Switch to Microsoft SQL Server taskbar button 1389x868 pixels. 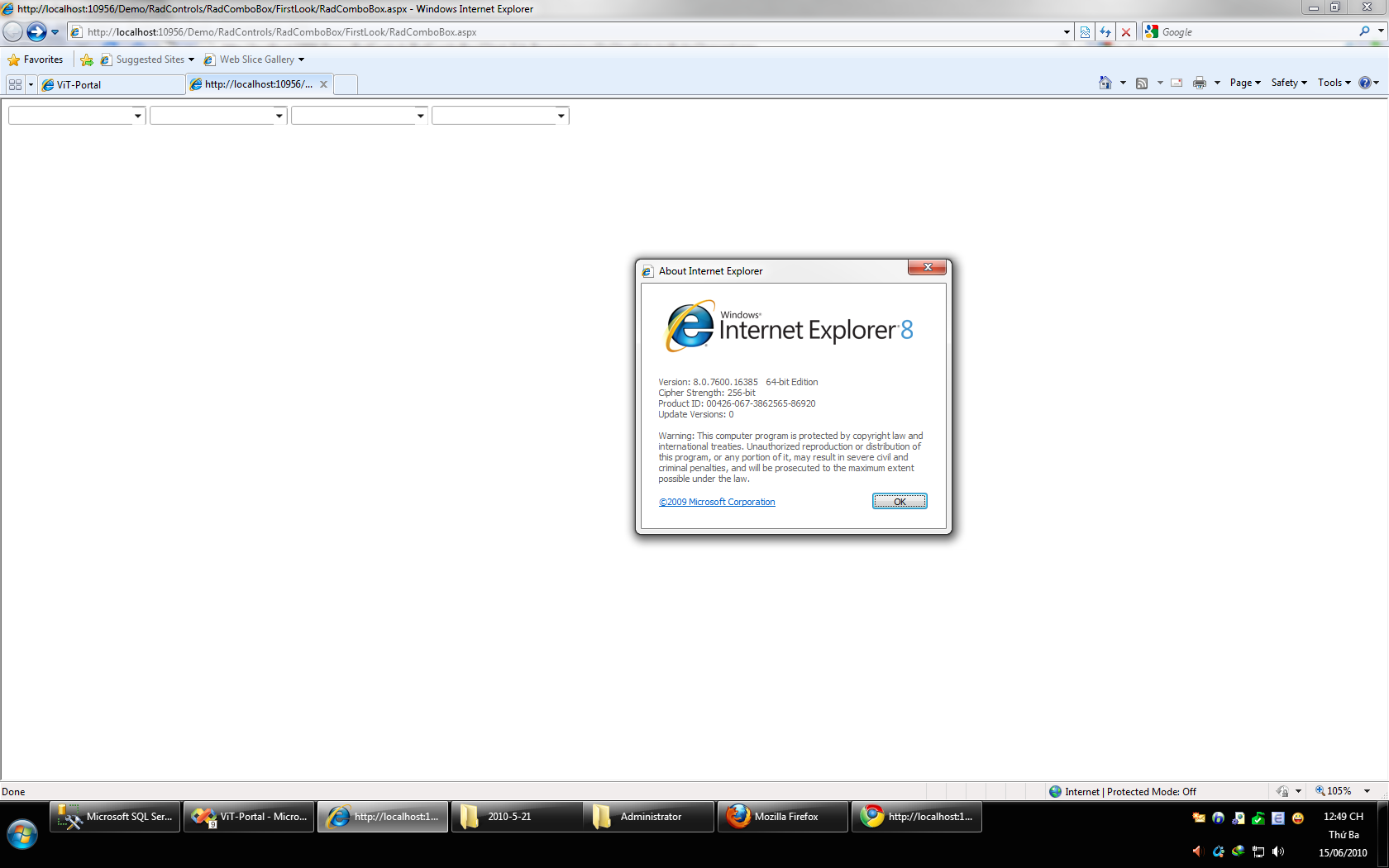coord(115,817)
